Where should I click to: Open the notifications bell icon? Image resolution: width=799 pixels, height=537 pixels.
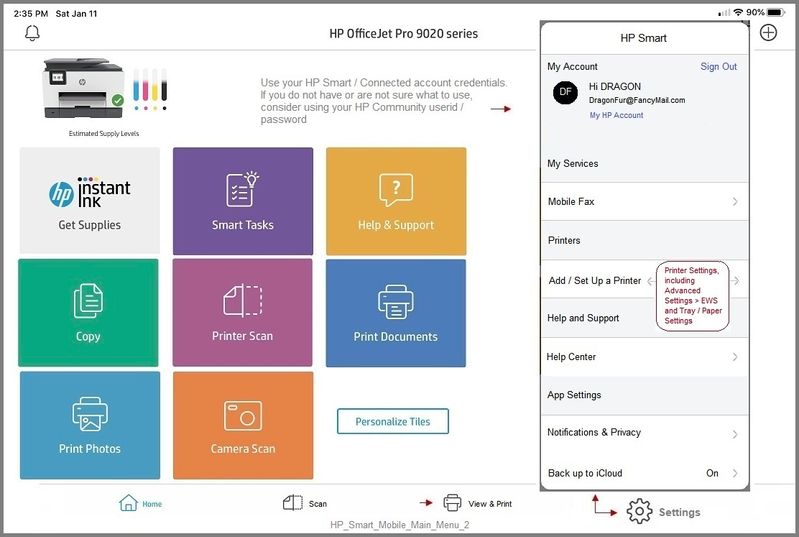(x=32, y=33)
